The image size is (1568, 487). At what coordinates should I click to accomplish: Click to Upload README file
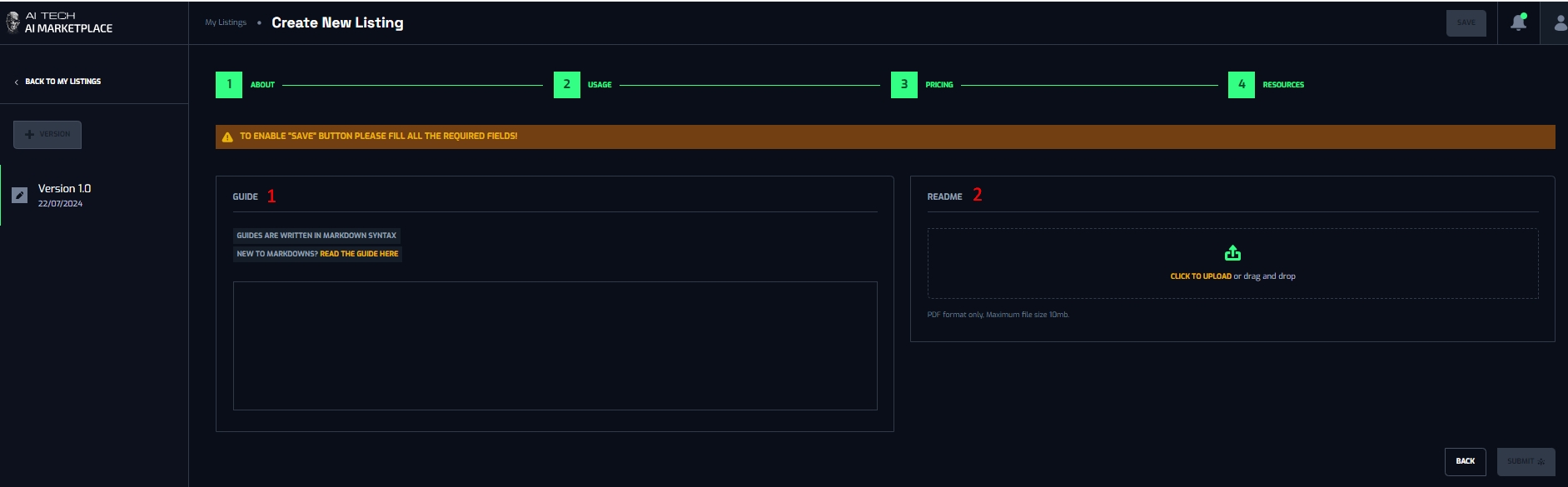[1200, 276]
